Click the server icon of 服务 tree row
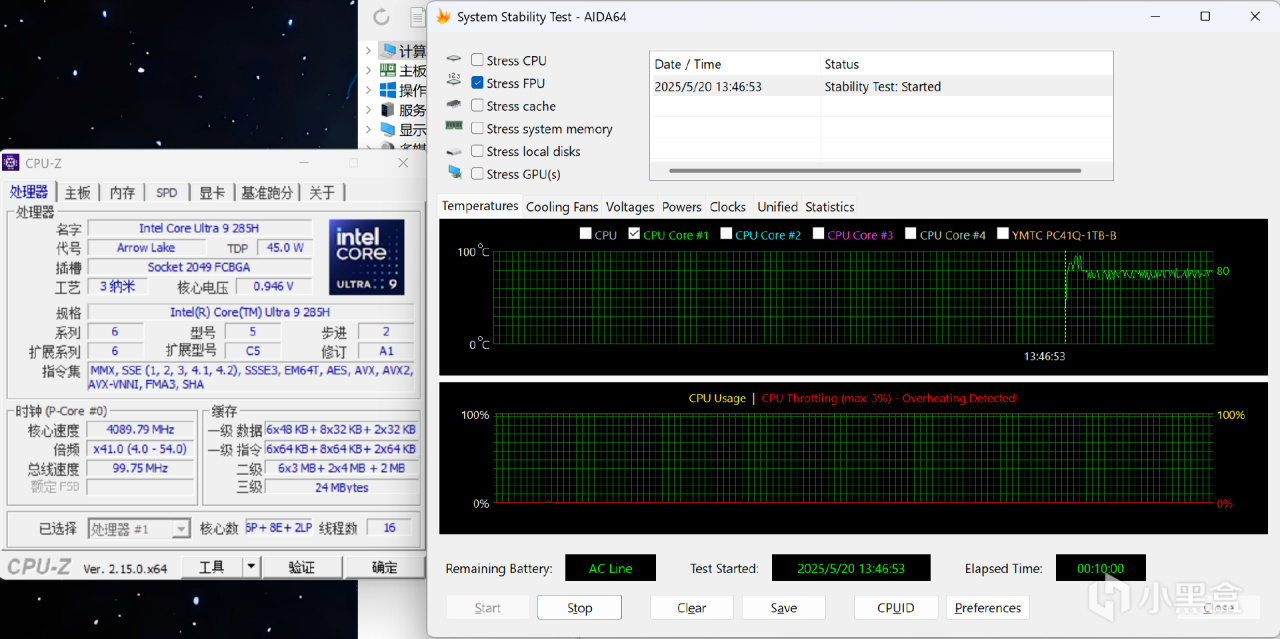Image resolution: width=1280 pixels, height=639 pixels. [x=388, y=110]
